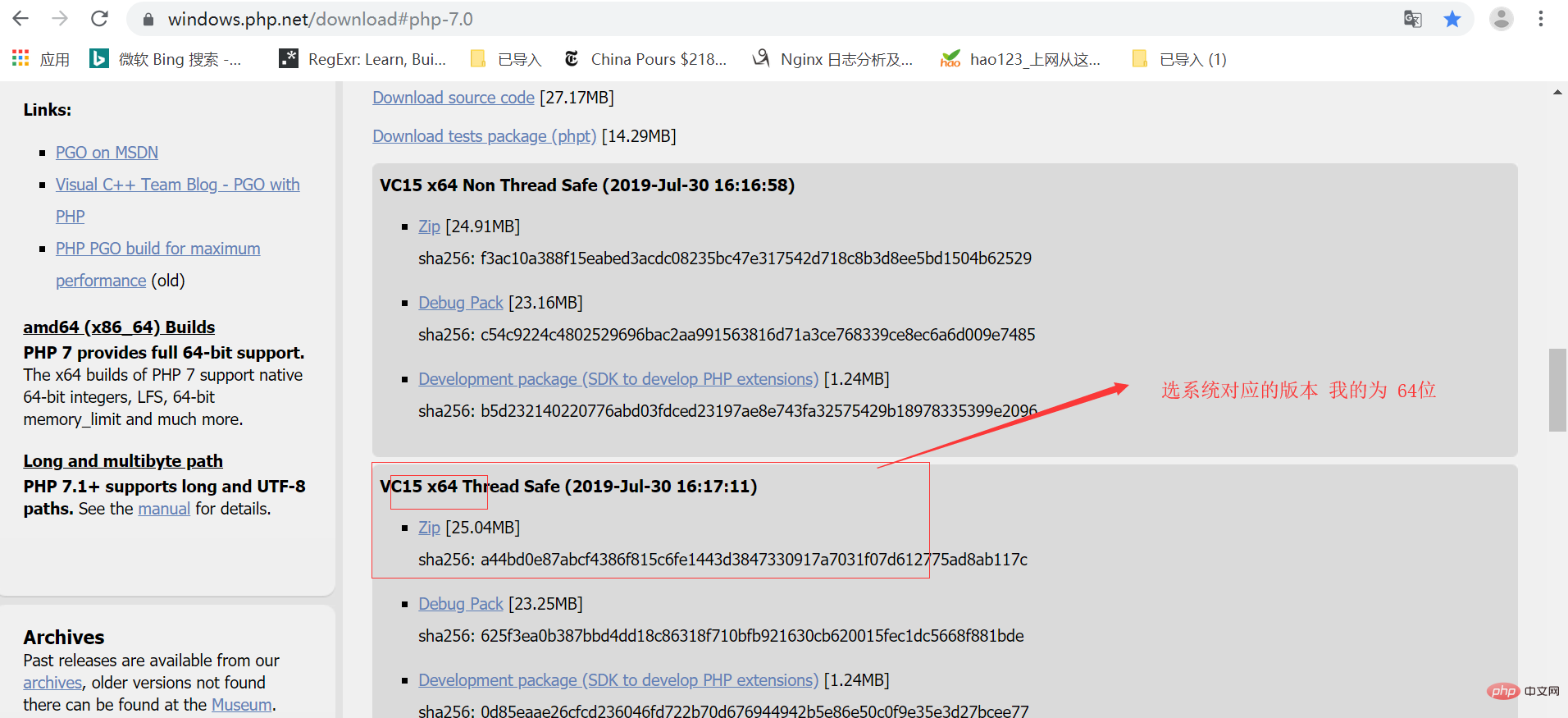This screenshot has width=1568, height=718.
Task: Click Download tests package (phpt) link
Action: point(485,136)
